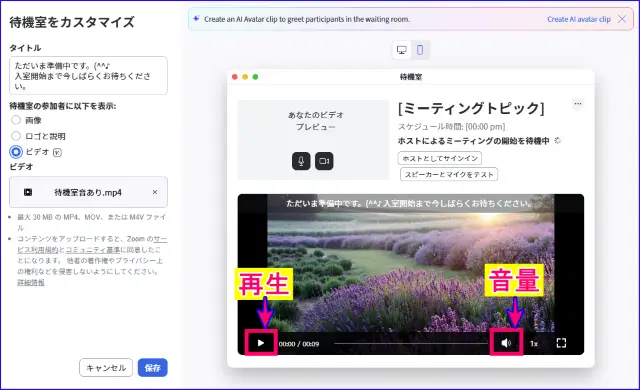640x390 pixels.
Task: Open the Create AI avatar clip link
Action: coord(579,19)
